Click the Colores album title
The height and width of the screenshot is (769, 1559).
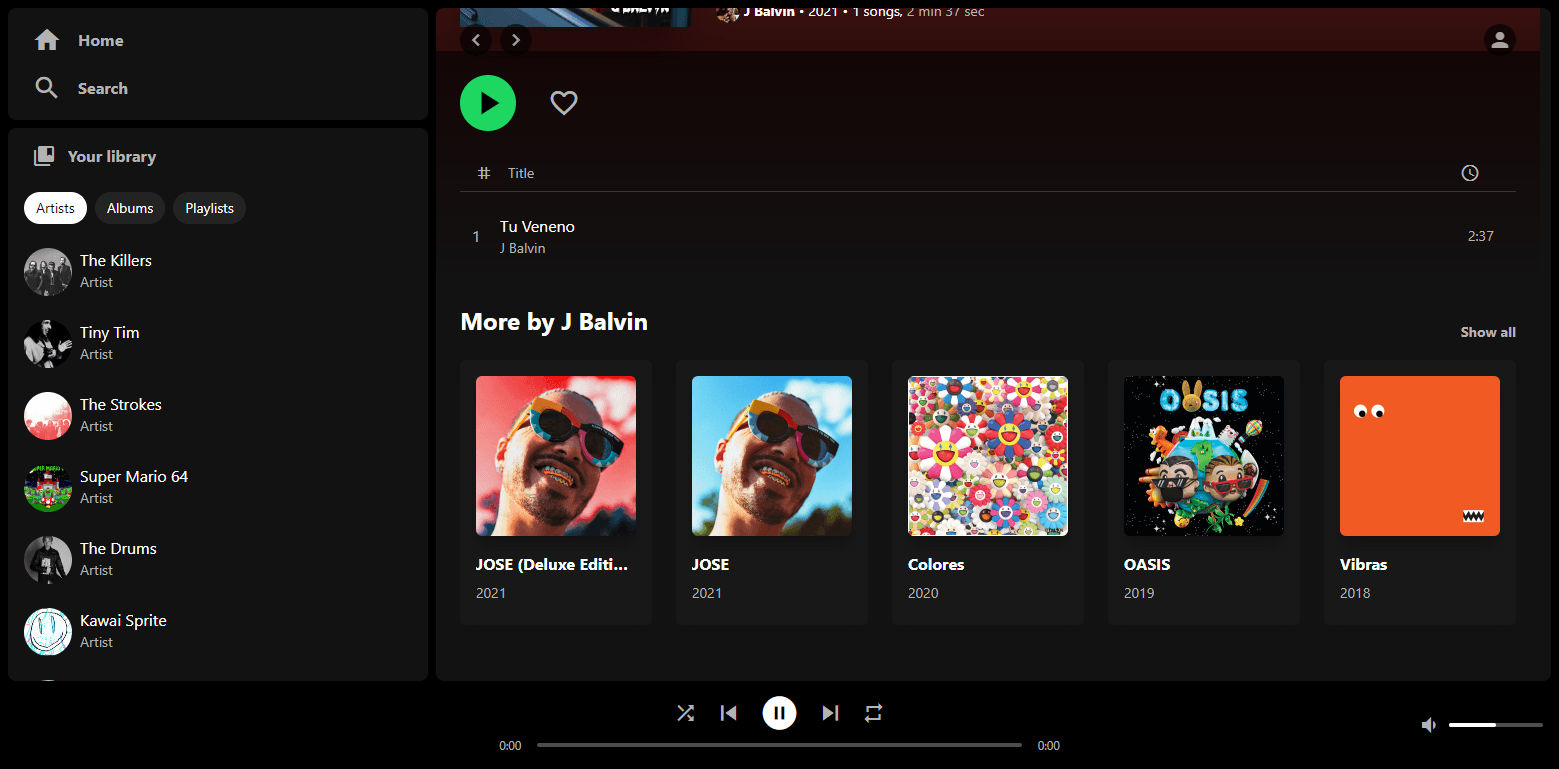coord(936,564)
